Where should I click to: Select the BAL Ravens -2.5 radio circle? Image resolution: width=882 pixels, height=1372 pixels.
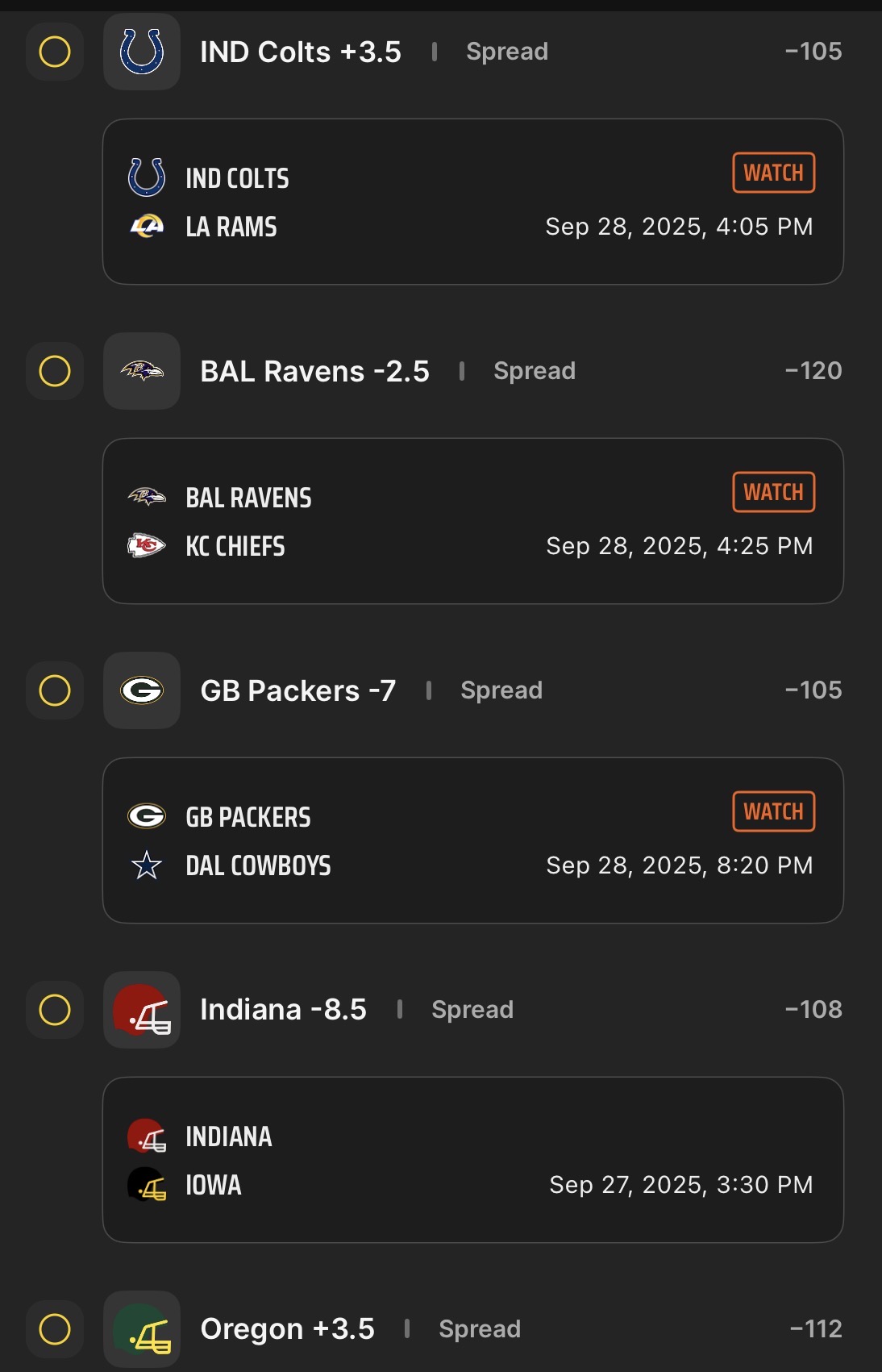coord(55,371)
